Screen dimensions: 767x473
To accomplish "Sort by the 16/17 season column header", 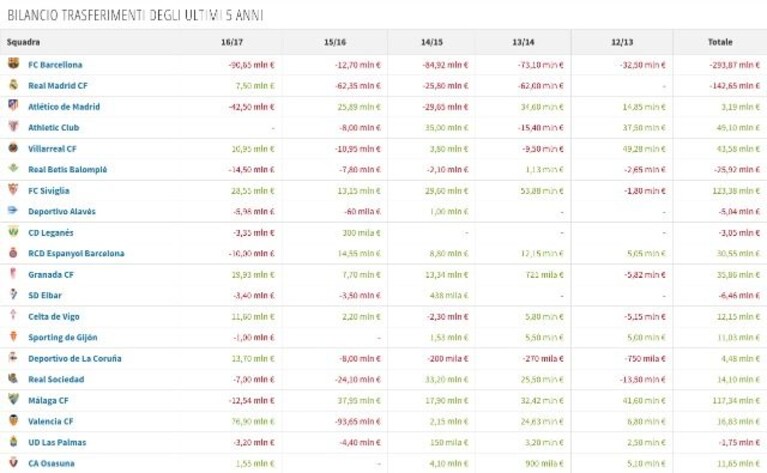I will 232,42.
